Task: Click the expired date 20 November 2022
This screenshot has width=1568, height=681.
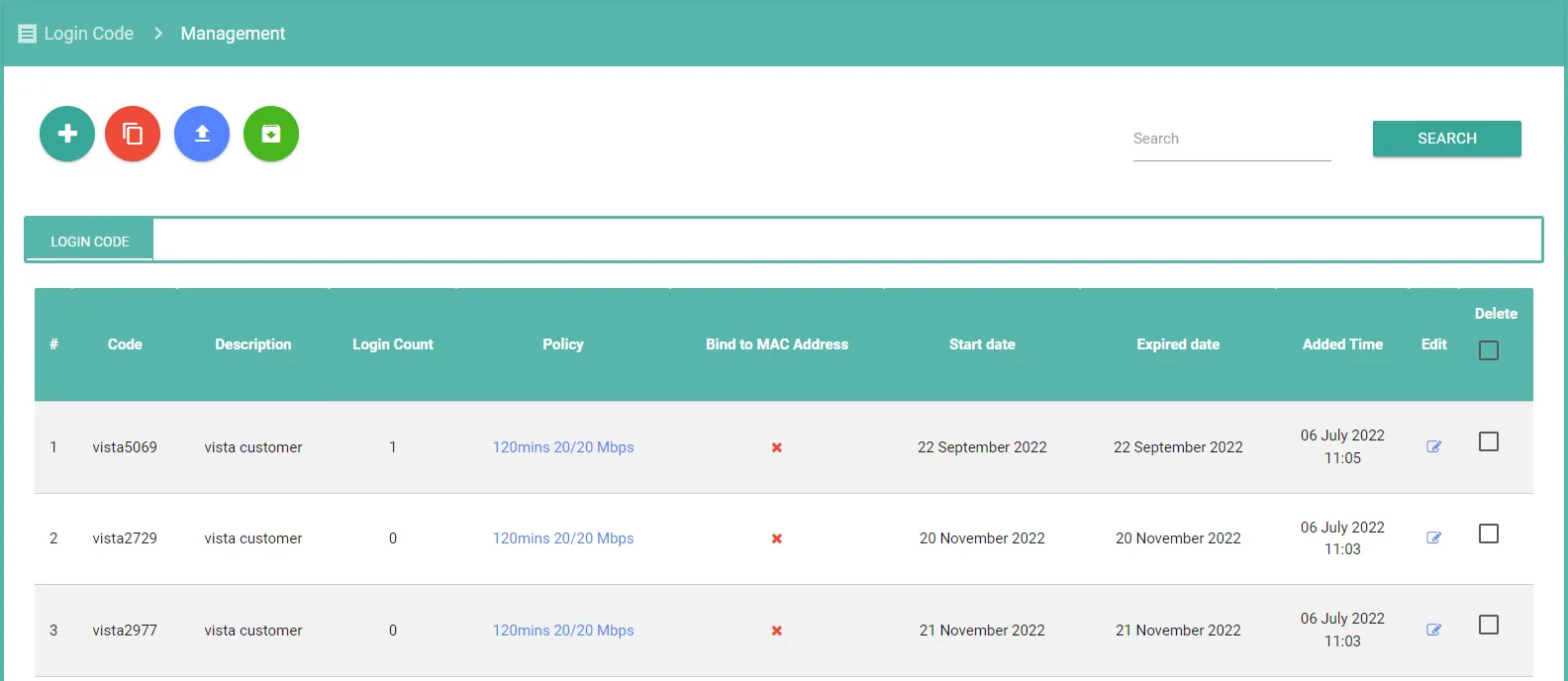Action: click(x=1178, y=538)
